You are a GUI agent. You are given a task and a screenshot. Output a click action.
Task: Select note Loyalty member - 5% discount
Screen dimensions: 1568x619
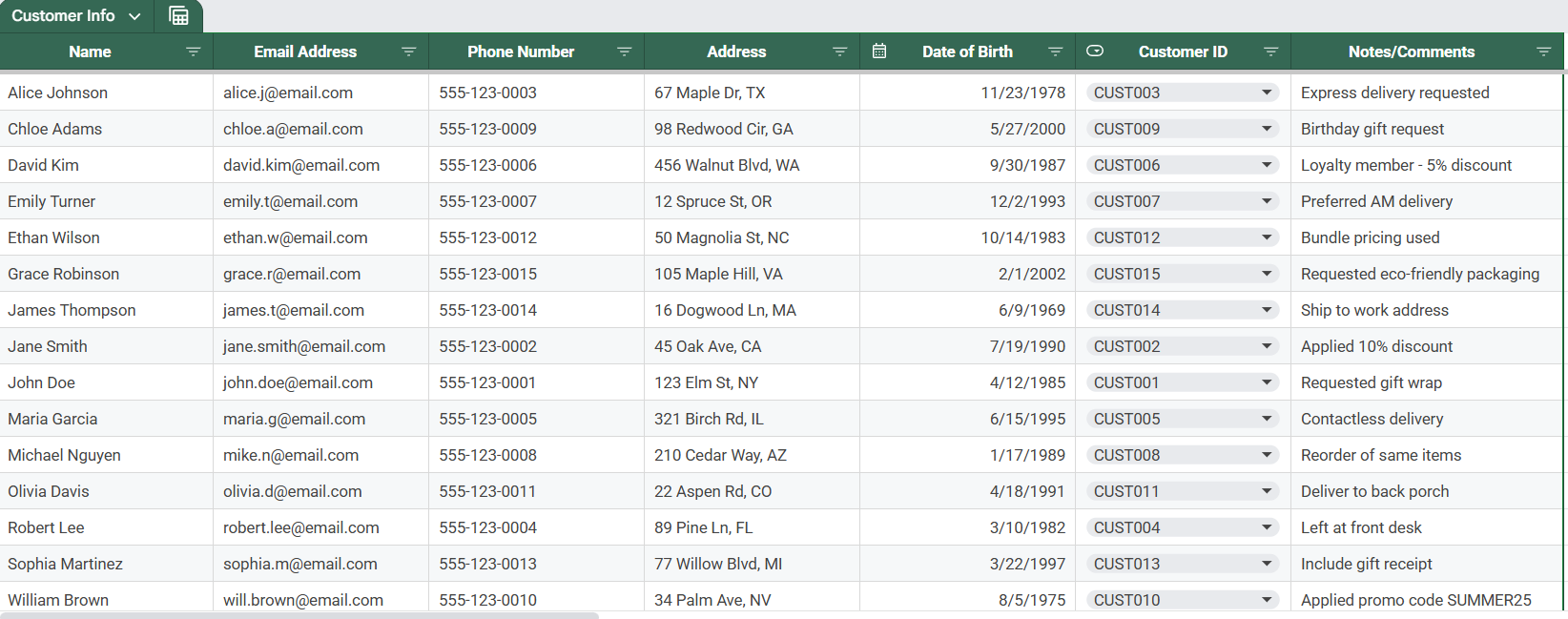(1427, 165)
